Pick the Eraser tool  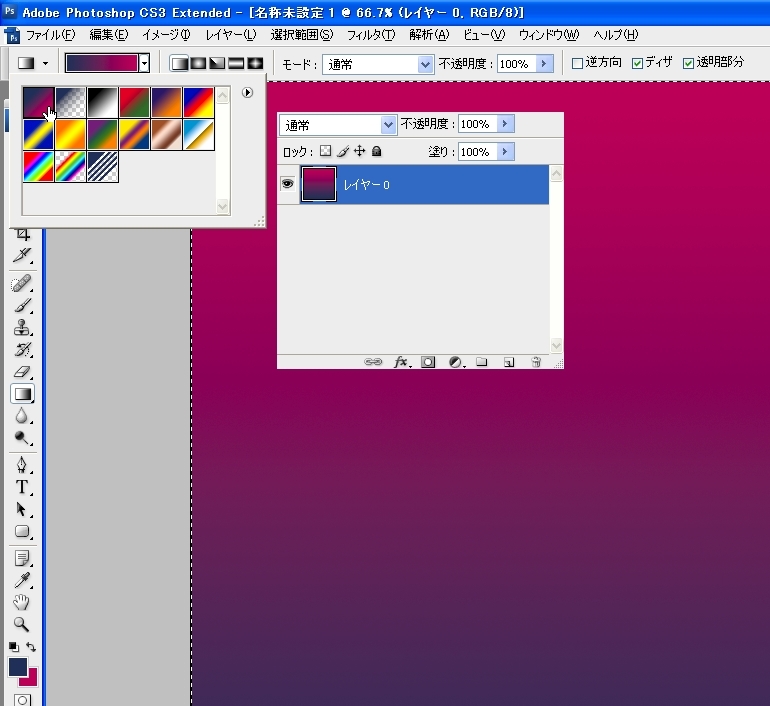click(x=22, y=372)
